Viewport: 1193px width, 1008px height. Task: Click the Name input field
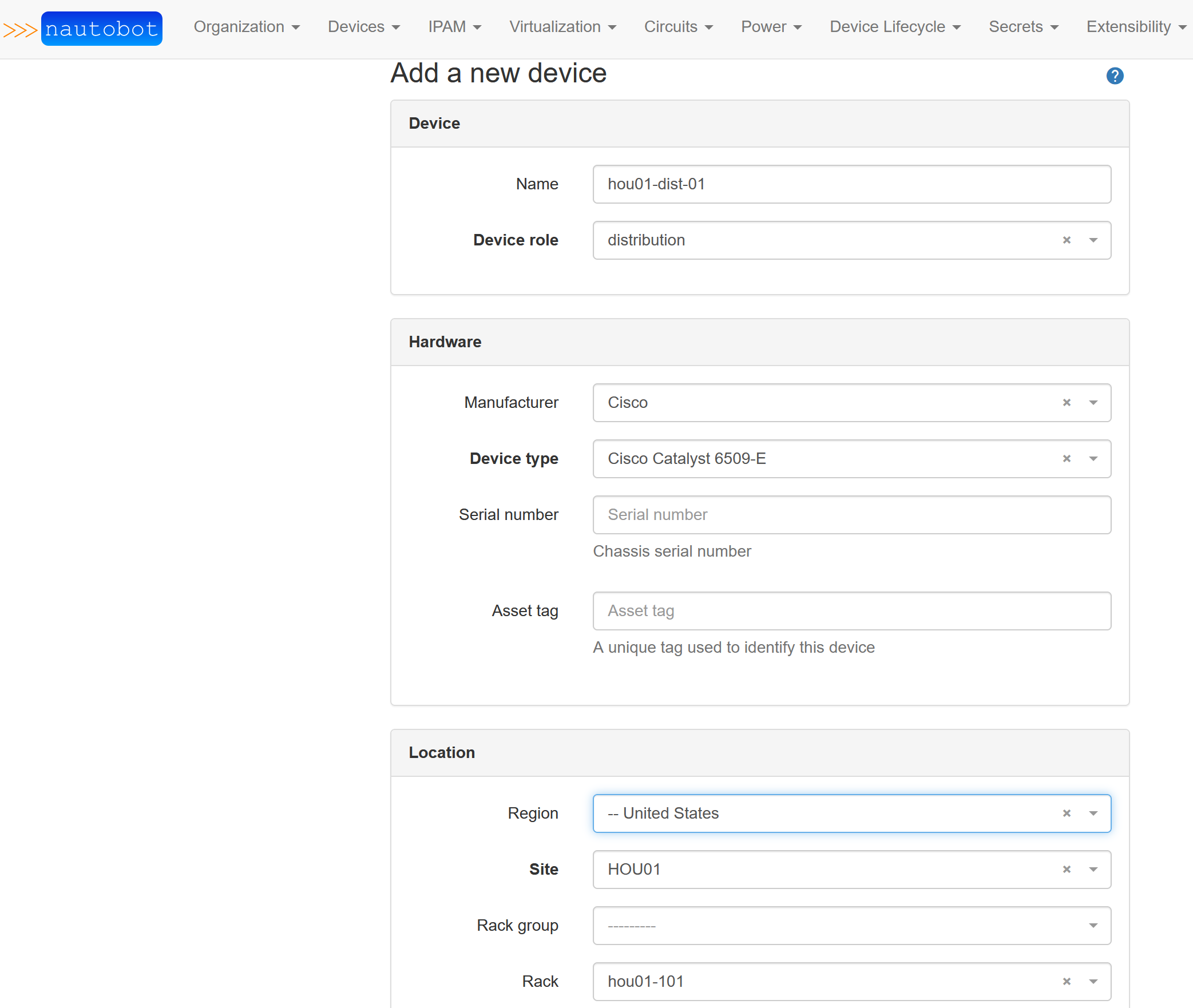(851, 184)
